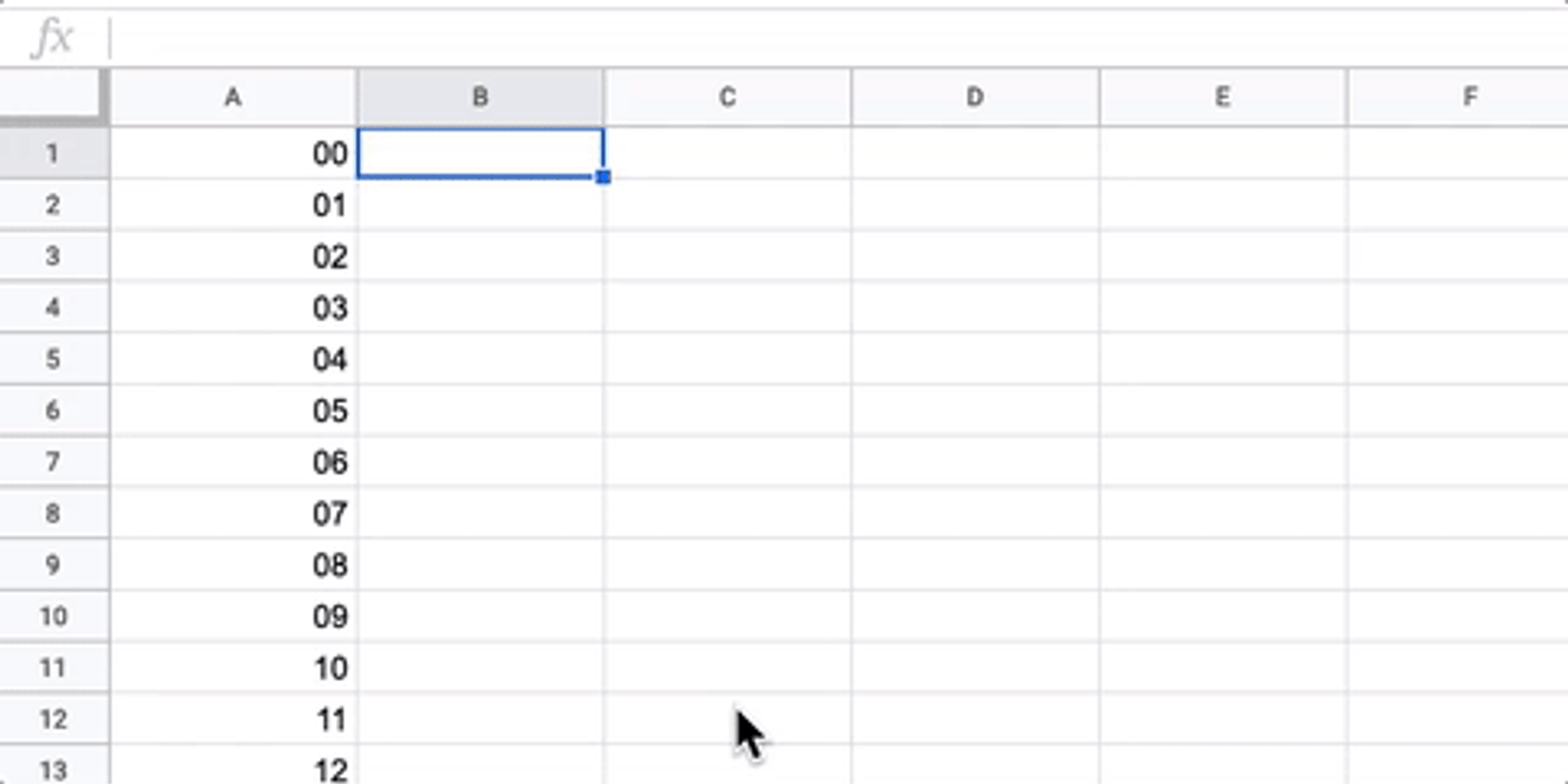Viewport: 1568px width, 784px height.
Task: Click the select-all corner box
Action: tap(50, 95)
